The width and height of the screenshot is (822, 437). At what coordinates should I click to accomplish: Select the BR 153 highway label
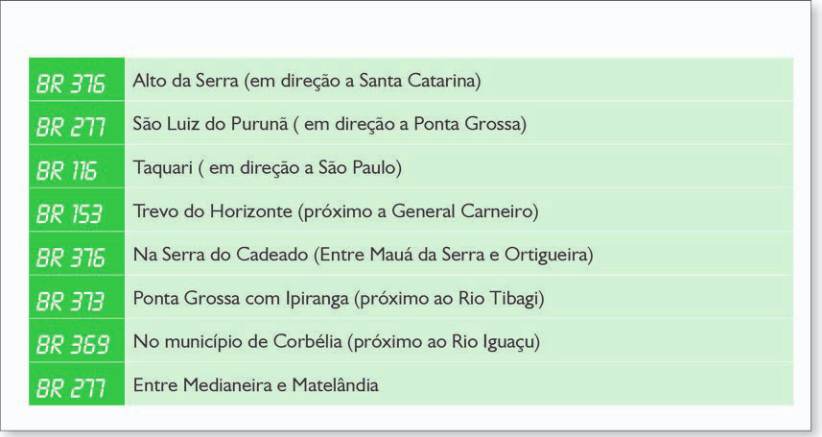pyautogui.click(x=69, y=214)
